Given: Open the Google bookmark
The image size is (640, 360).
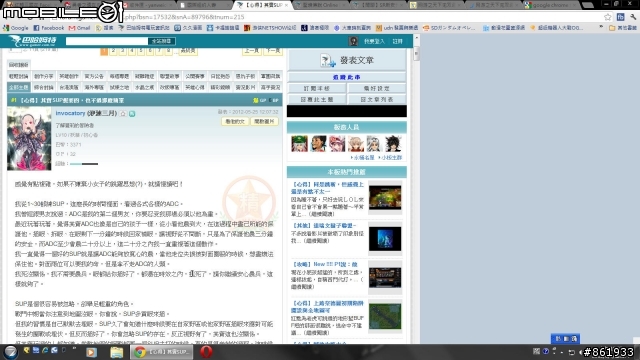Looking at the screenshot, I should [x=16, y=28].
